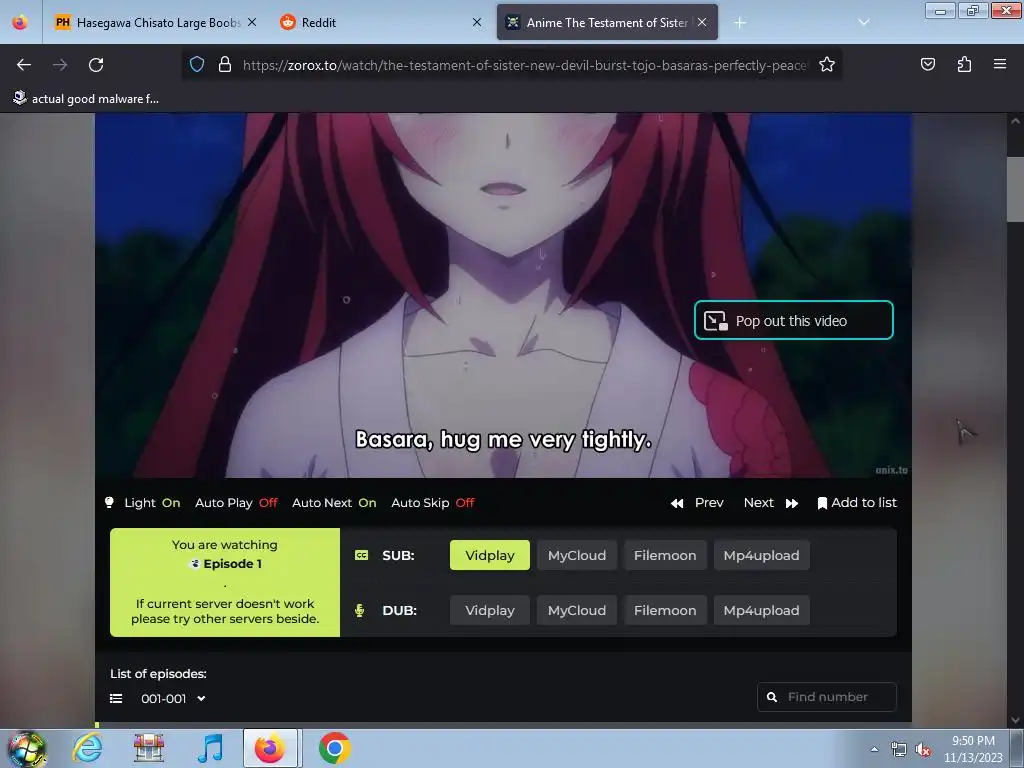Image resolution: width=1024 pixels, height=768 pixels.
Task: Open the Save to Pocket icon
Action: (927, 65)
